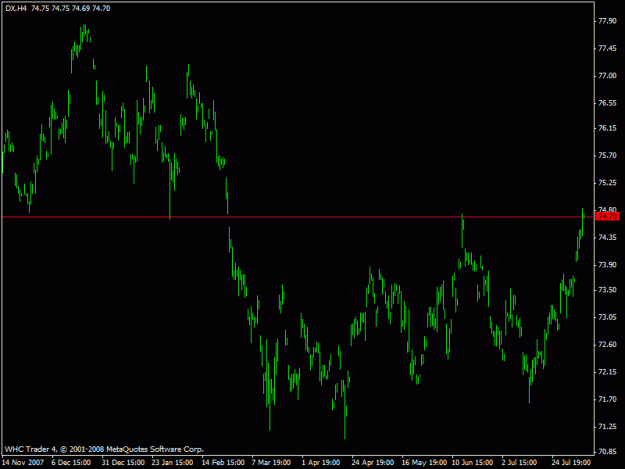Select the 71.70 price scale label
Screen dimensions: 625x469
[x=607, y=399]
